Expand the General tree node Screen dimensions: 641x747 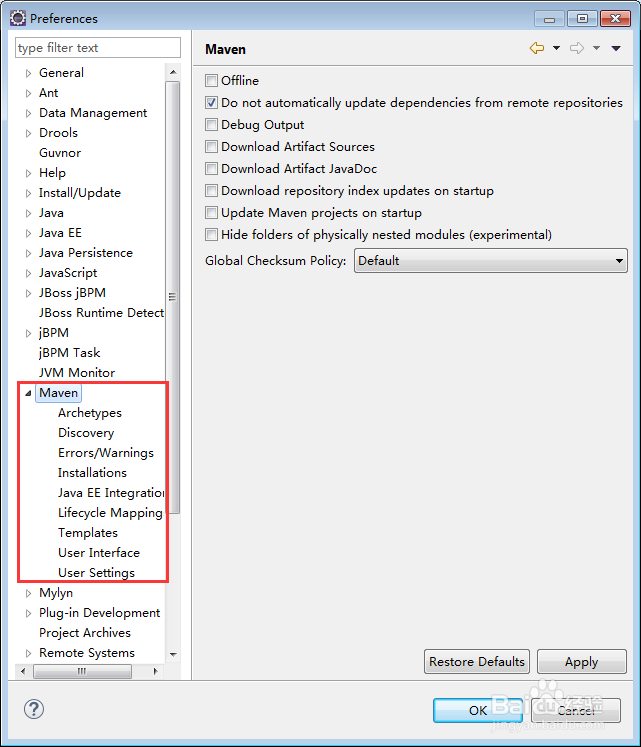click(29, 73)
